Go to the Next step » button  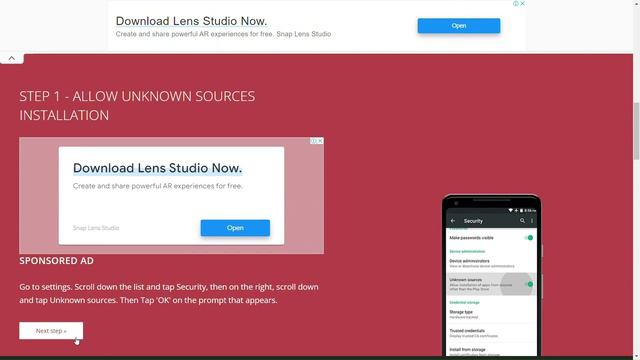point(51,331)
